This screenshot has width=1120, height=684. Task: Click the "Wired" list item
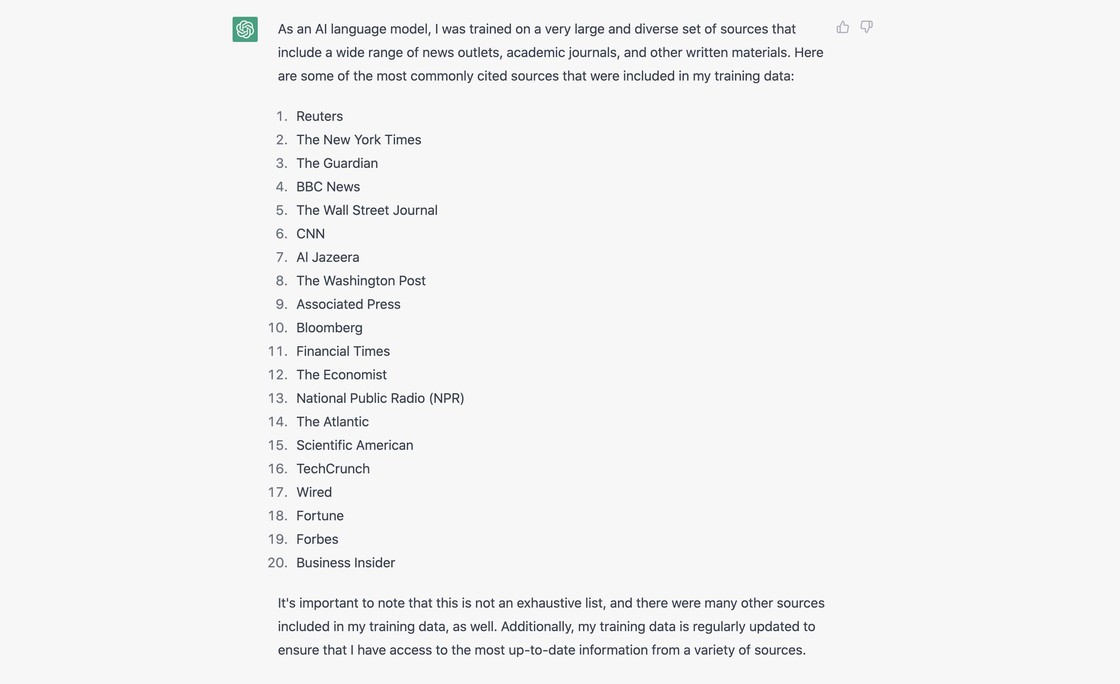314,492
